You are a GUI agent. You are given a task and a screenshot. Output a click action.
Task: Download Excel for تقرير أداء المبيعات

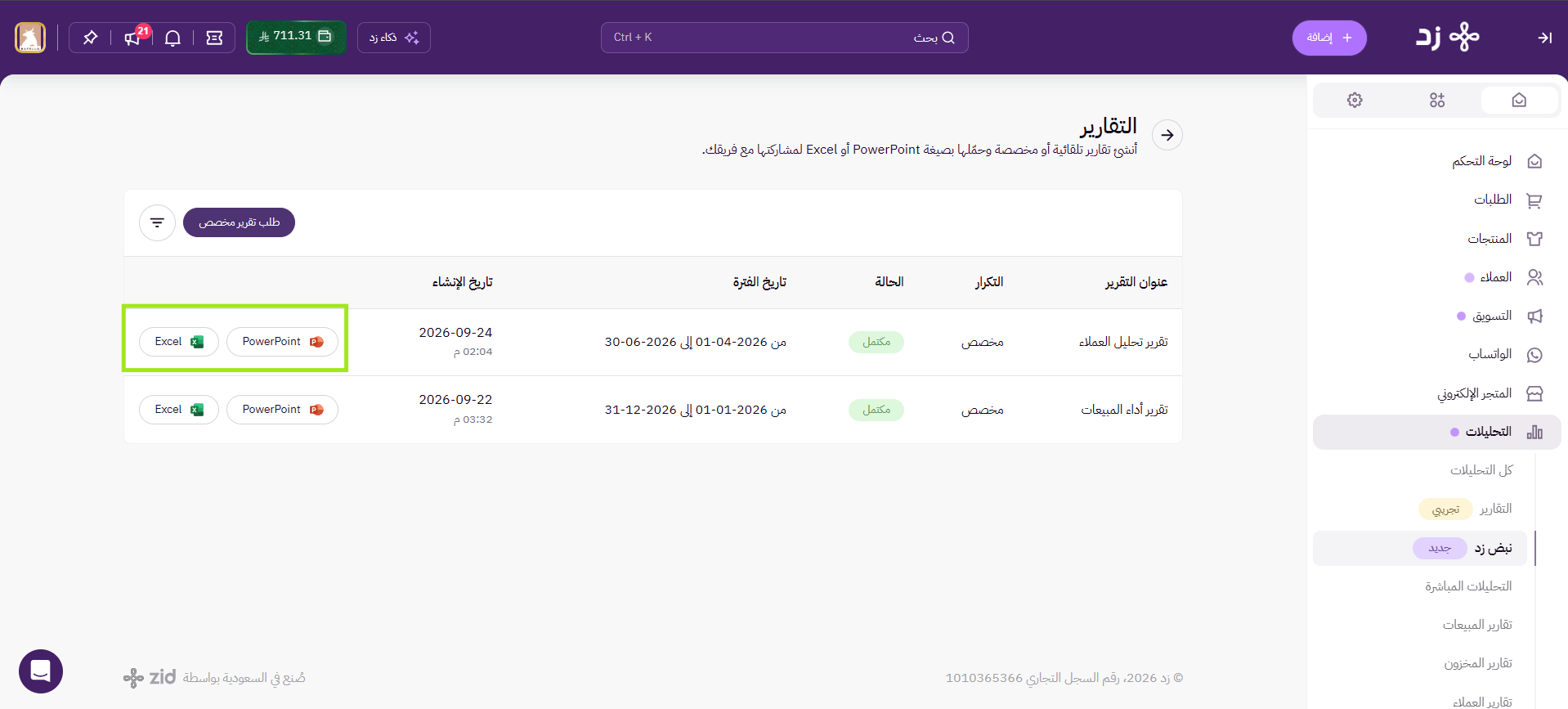(x=179, y=410)
